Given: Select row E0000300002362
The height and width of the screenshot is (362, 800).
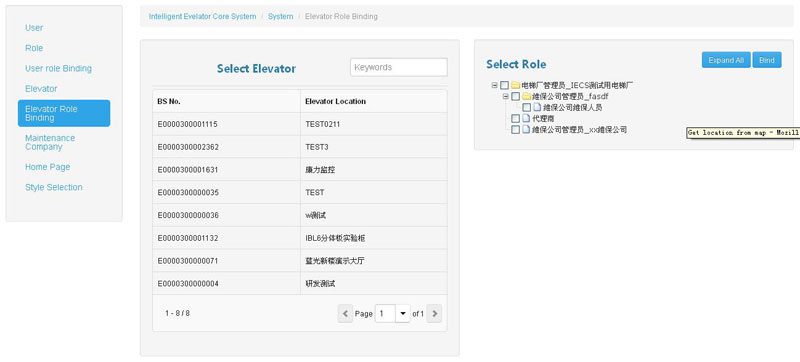Looking at the screenshot, I should pos(300,147).
